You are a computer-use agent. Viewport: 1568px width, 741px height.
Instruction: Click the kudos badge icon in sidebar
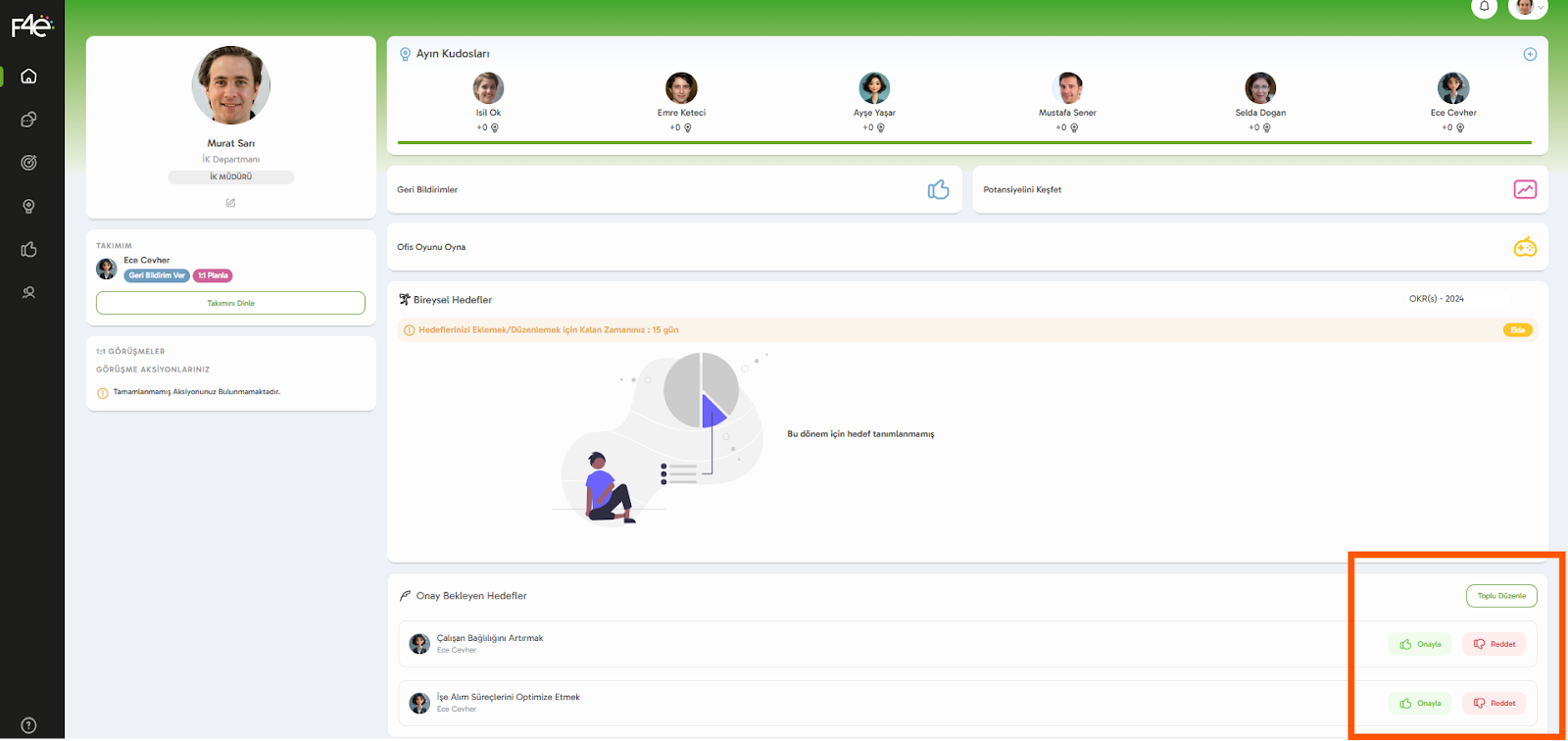[28, 206]
